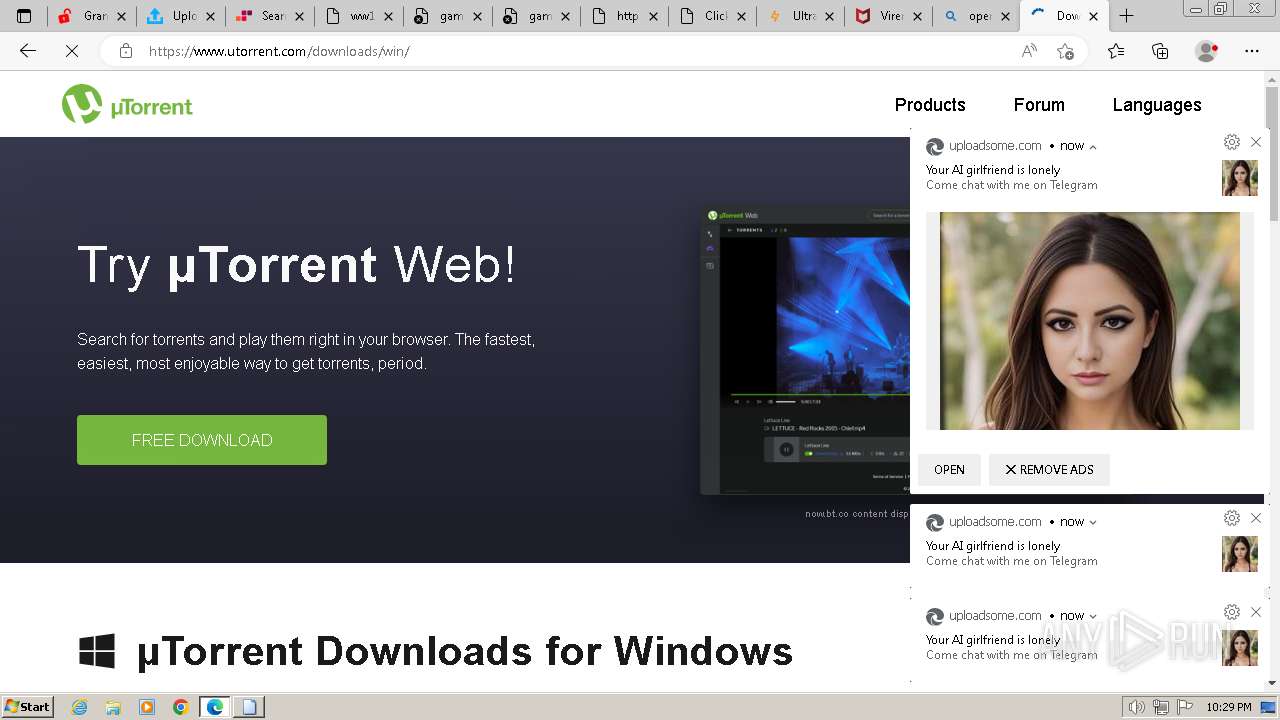Collapse the first notification chevron
1280x720 pixels.
tap(1093, 147)
